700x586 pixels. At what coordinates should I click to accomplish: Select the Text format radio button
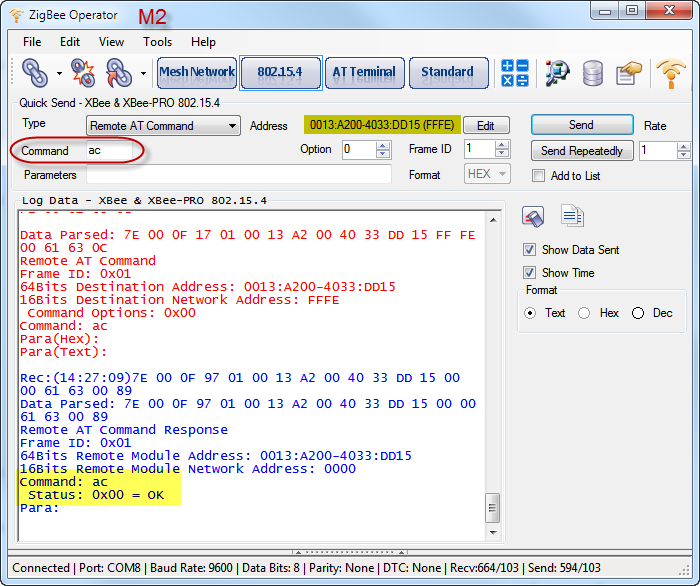[530, 313]
